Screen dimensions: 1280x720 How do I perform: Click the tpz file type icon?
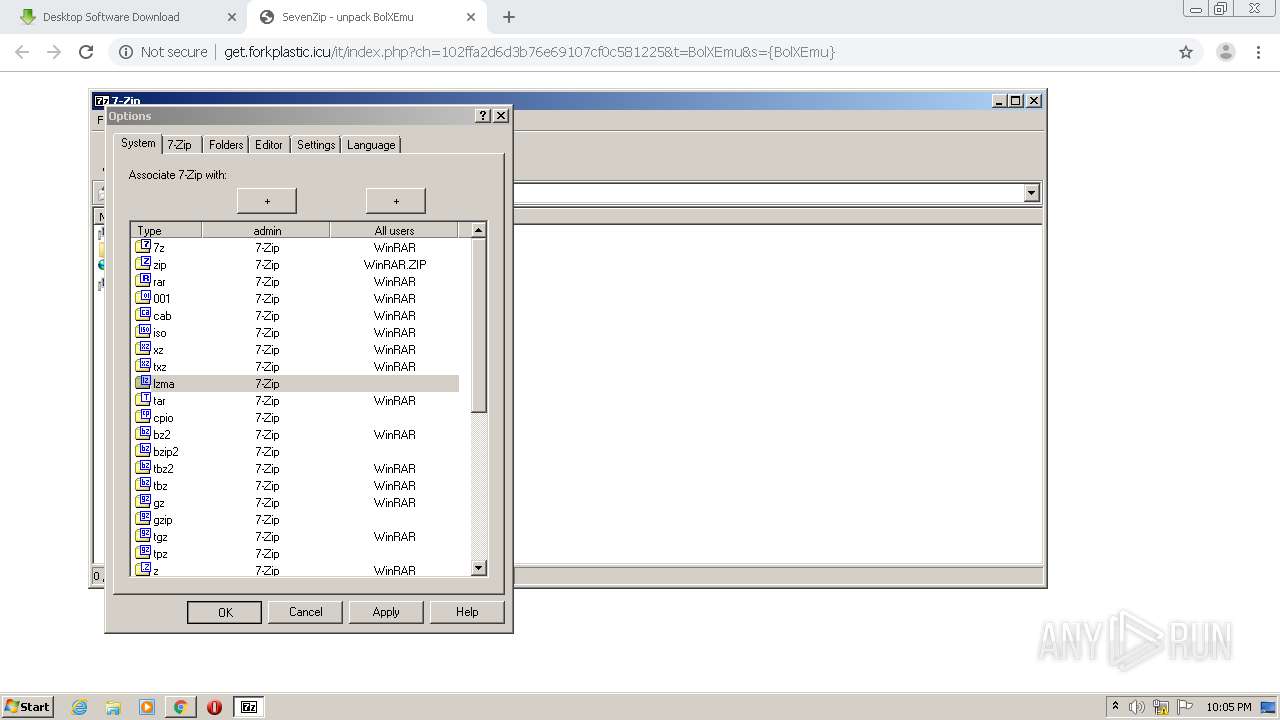[143, 553]
